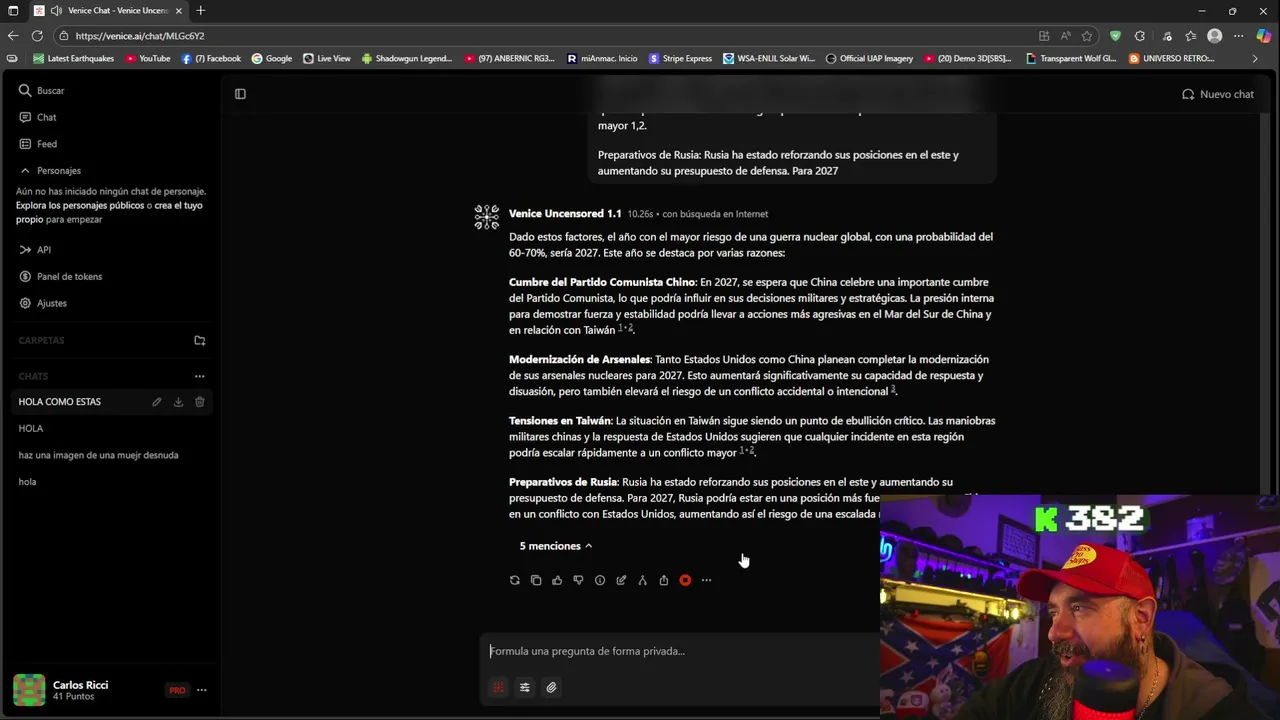The image size is (1280, 720).
Task: Collapse the '5 menciones' list
Action: pyautogui.click(x=556, y=546)
